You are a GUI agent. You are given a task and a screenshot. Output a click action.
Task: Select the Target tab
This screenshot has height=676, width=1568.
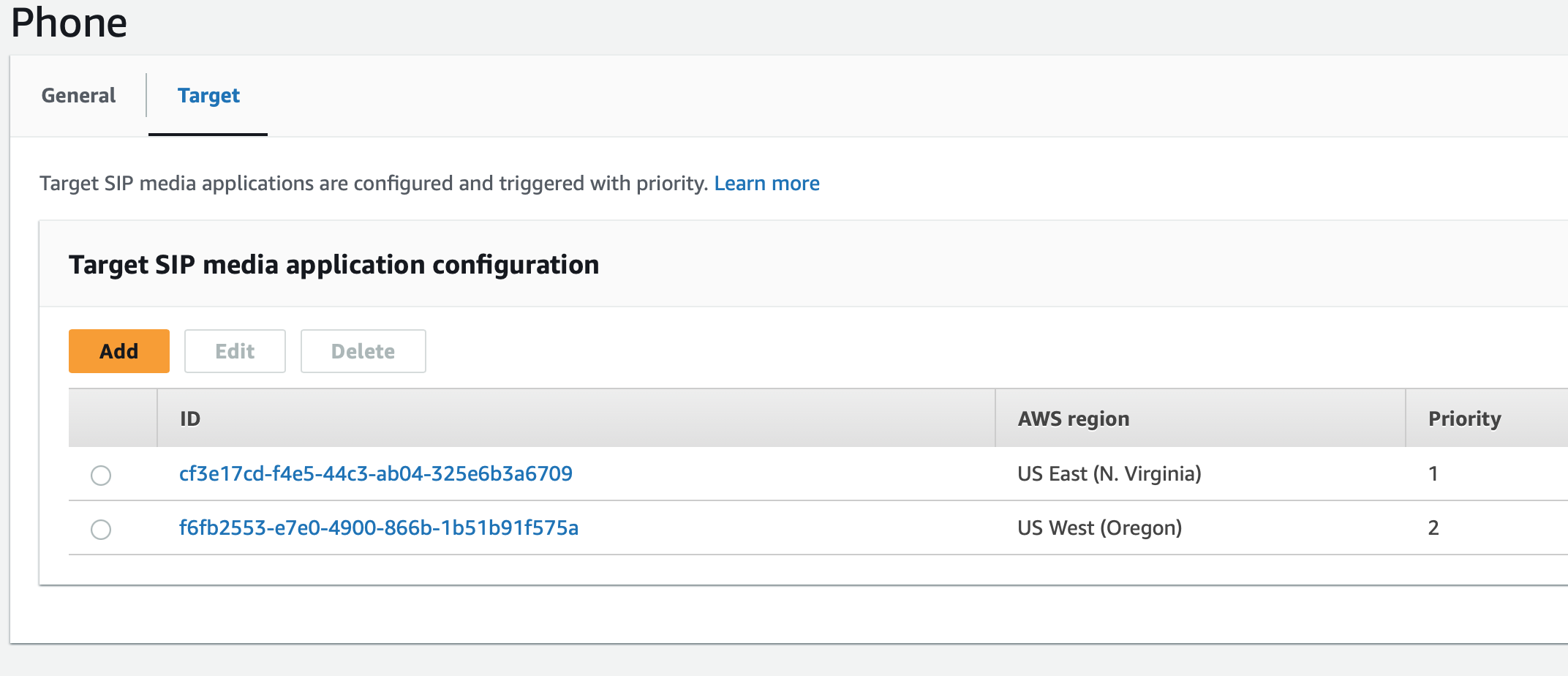pos(208,96)
